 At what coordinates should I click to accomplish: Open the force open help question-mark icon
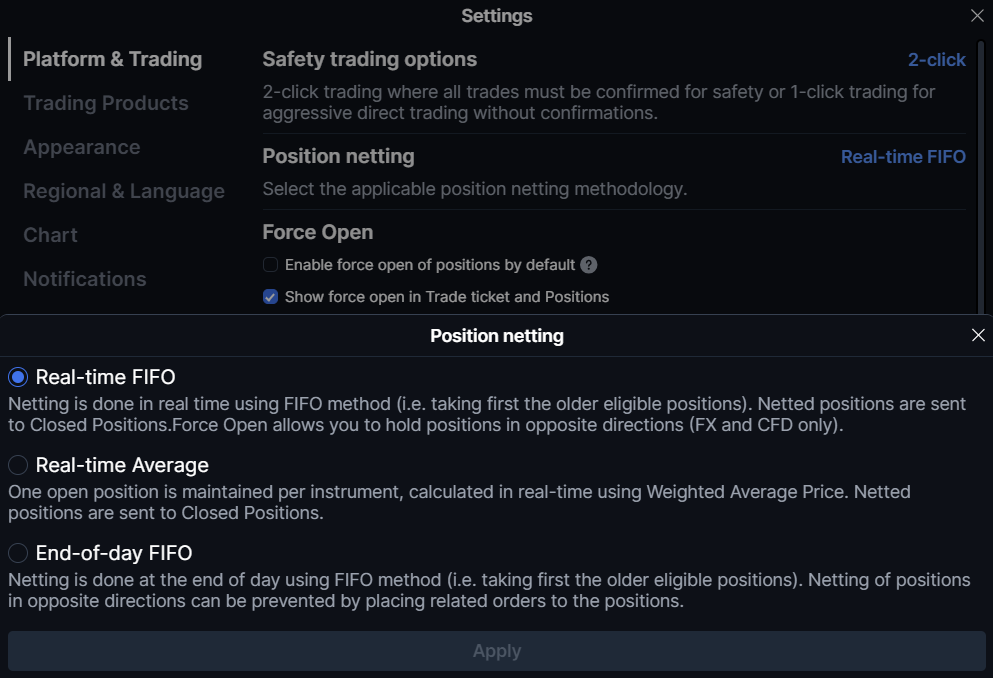(x=588, y=265)
